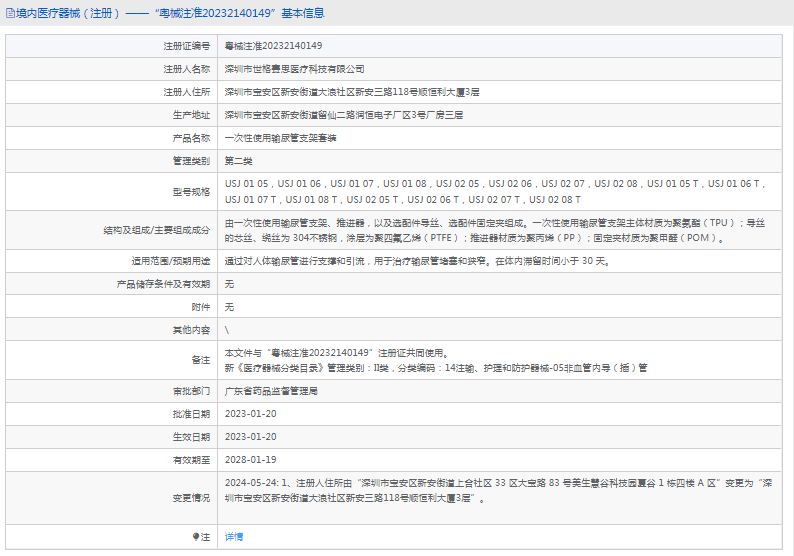Select the model list starting USJ 01 05

495,191
